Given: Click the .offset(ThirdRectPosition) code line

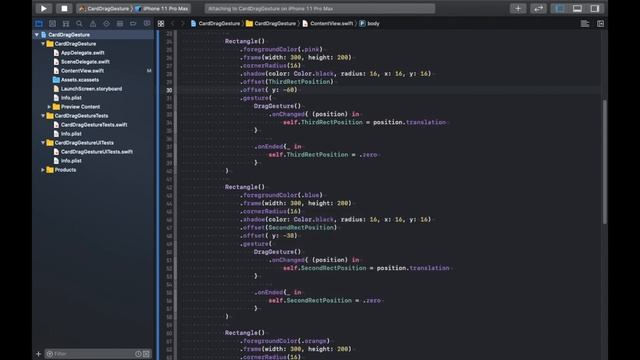Looking at the screenshot, I should [x=287, y=82].
